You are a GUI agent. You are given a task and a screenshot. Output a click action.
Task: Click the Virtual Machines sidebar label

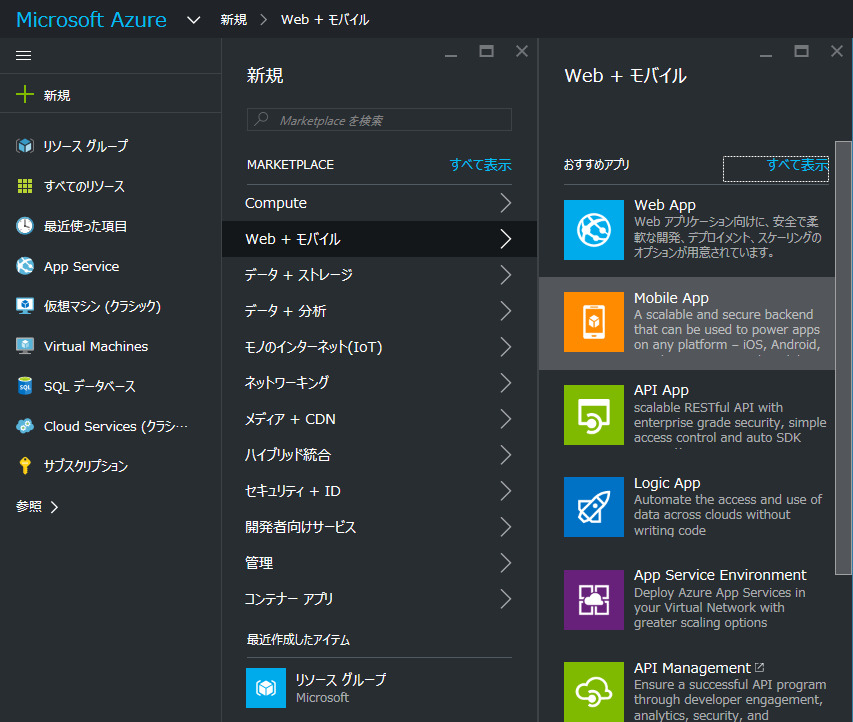click(x=96, y=346)
